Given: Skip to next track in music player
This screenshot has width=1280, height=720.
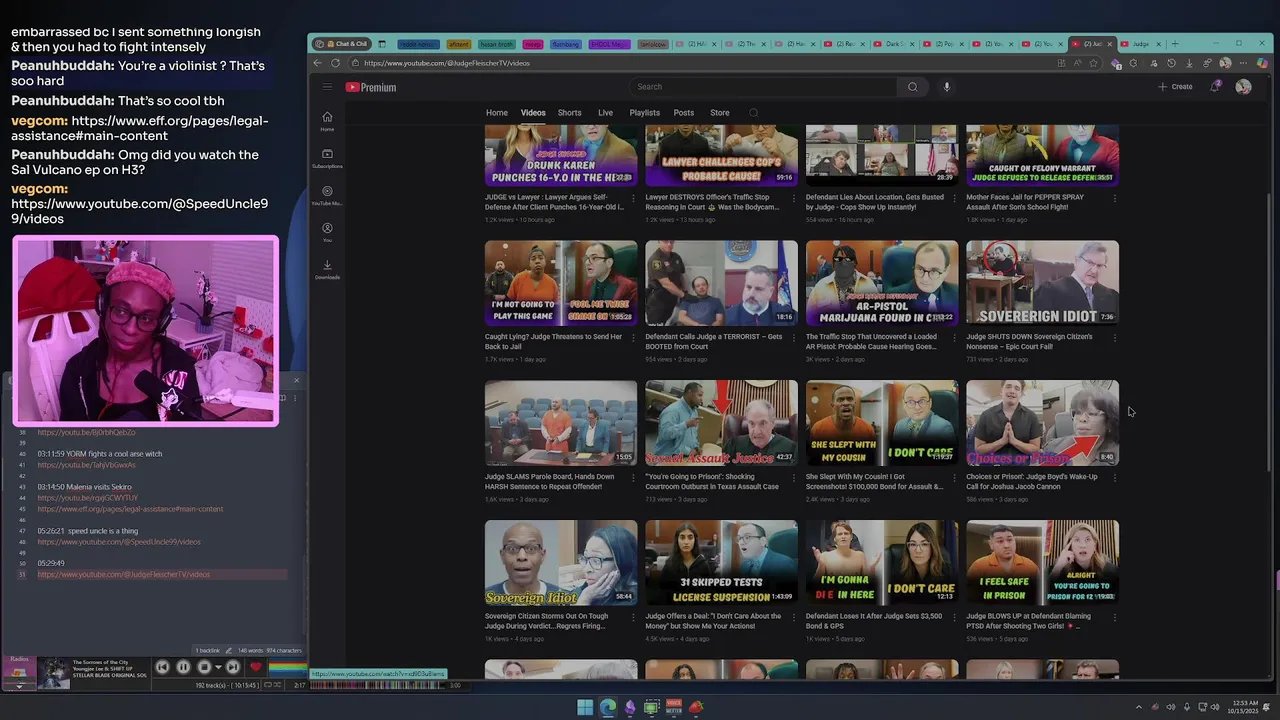Looking at the screenshot, I should [232, 667].
